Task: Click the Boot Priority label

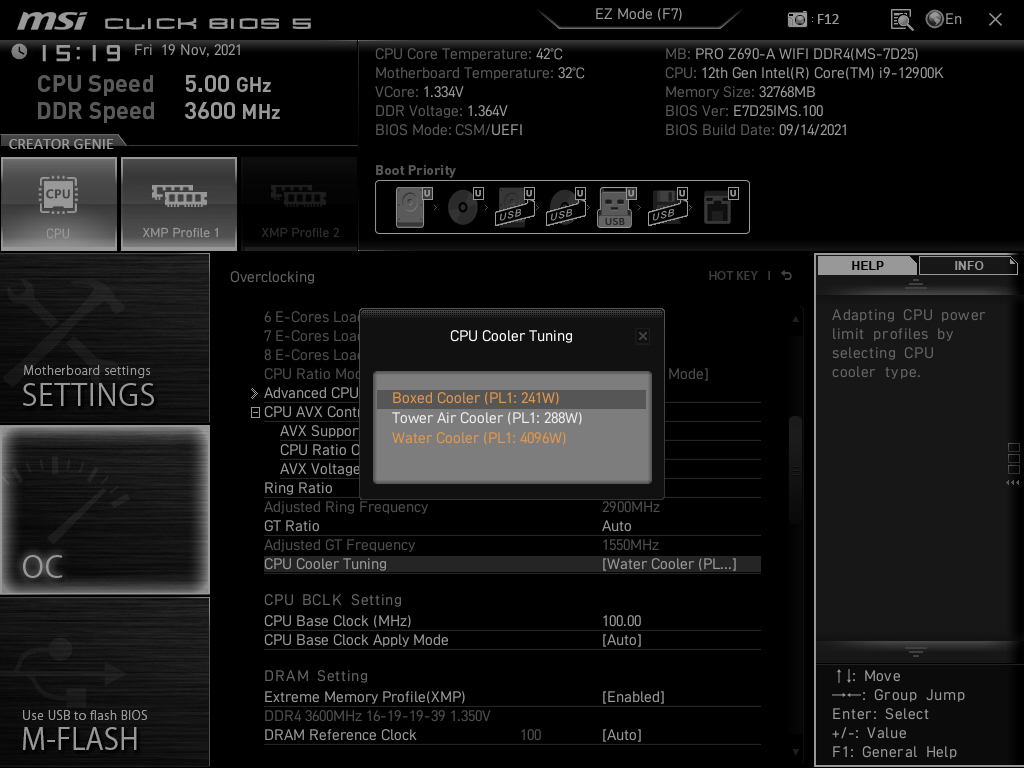Action: coord(415,170)
